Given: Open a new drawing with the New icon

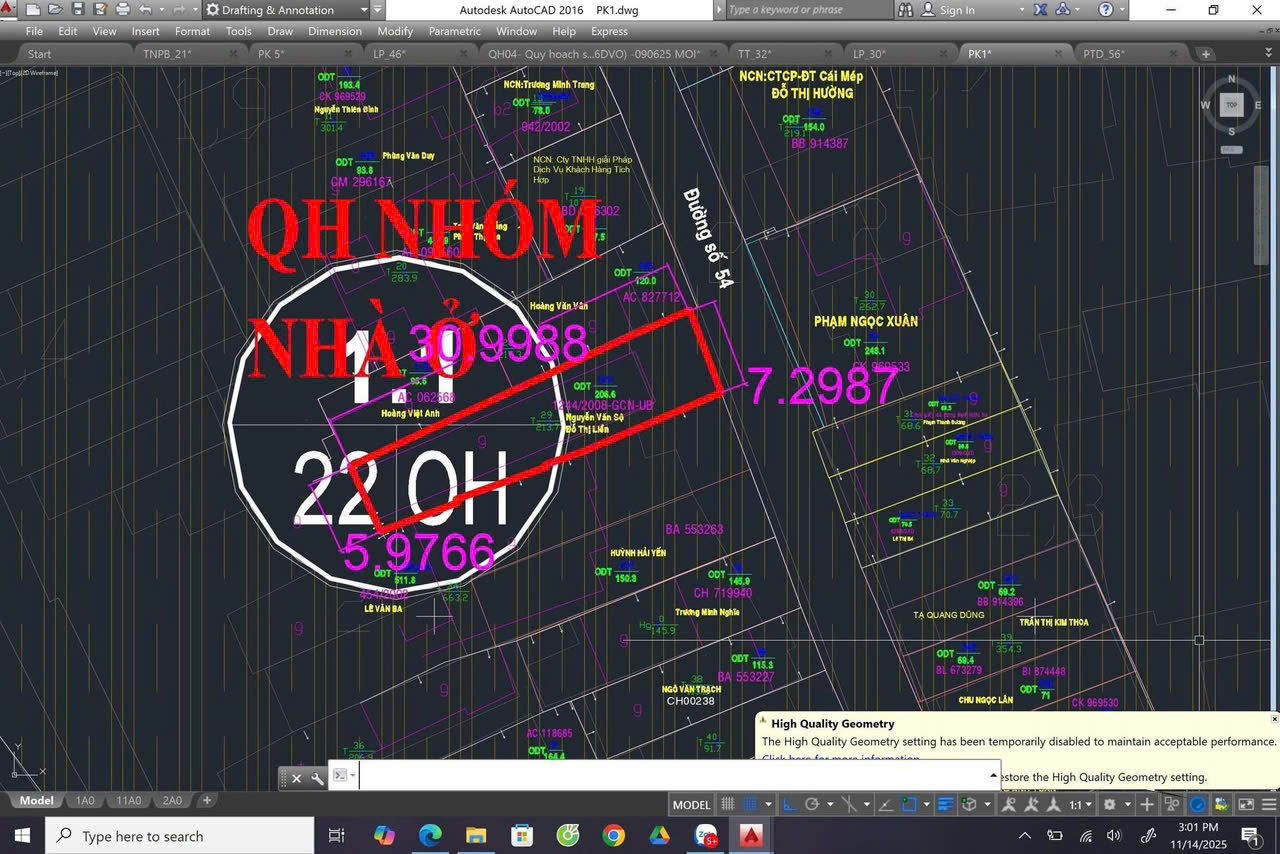Looking at the screenshot, I should pos(33,9).
